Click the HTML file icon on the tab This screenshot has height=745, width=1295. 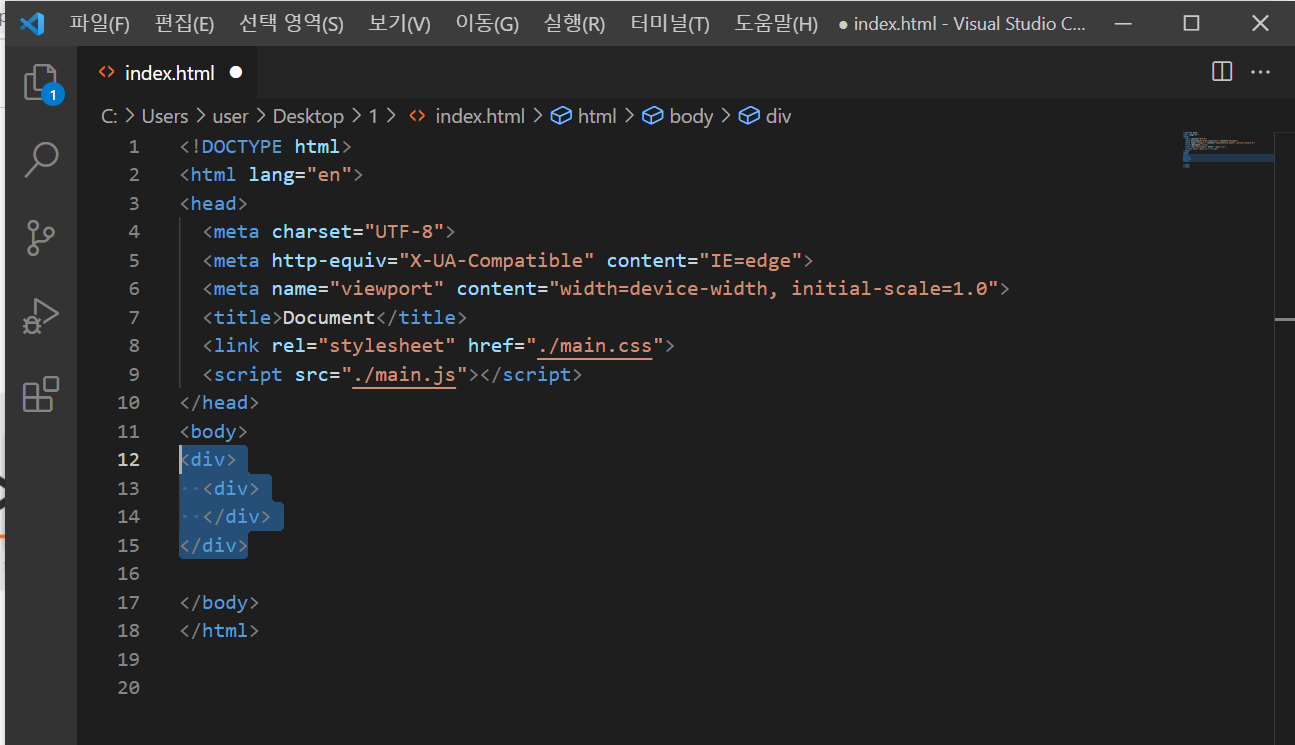click(x=107, y=72)
